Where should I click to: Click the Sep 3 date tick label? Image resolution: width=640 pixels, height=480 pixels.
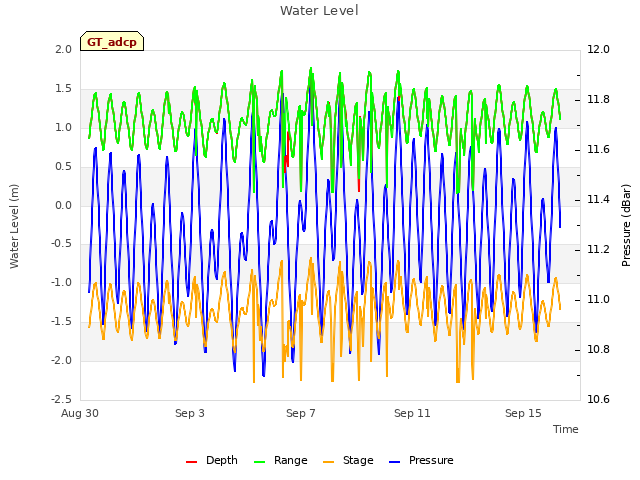tap(190, 413)
